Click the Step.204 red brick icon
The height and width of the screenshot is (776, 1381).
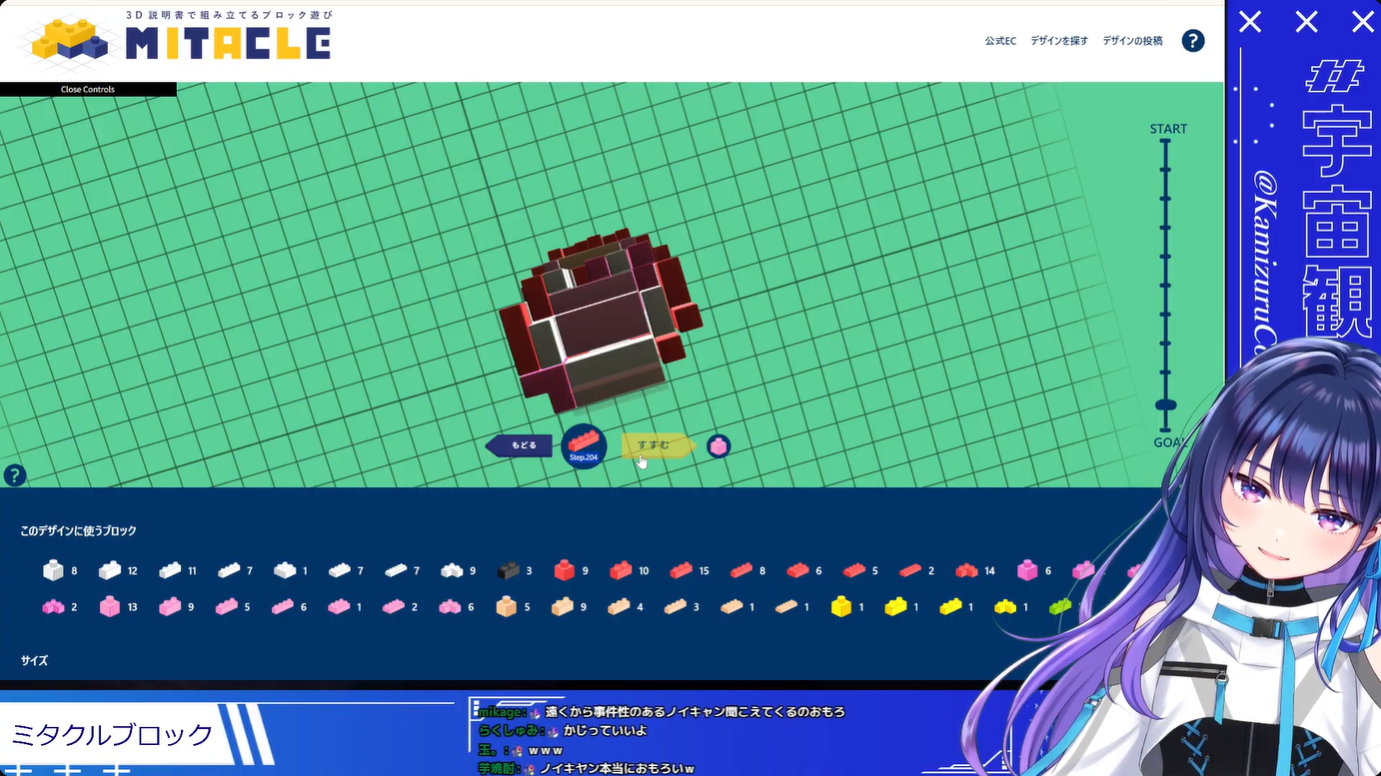point(584,445)
